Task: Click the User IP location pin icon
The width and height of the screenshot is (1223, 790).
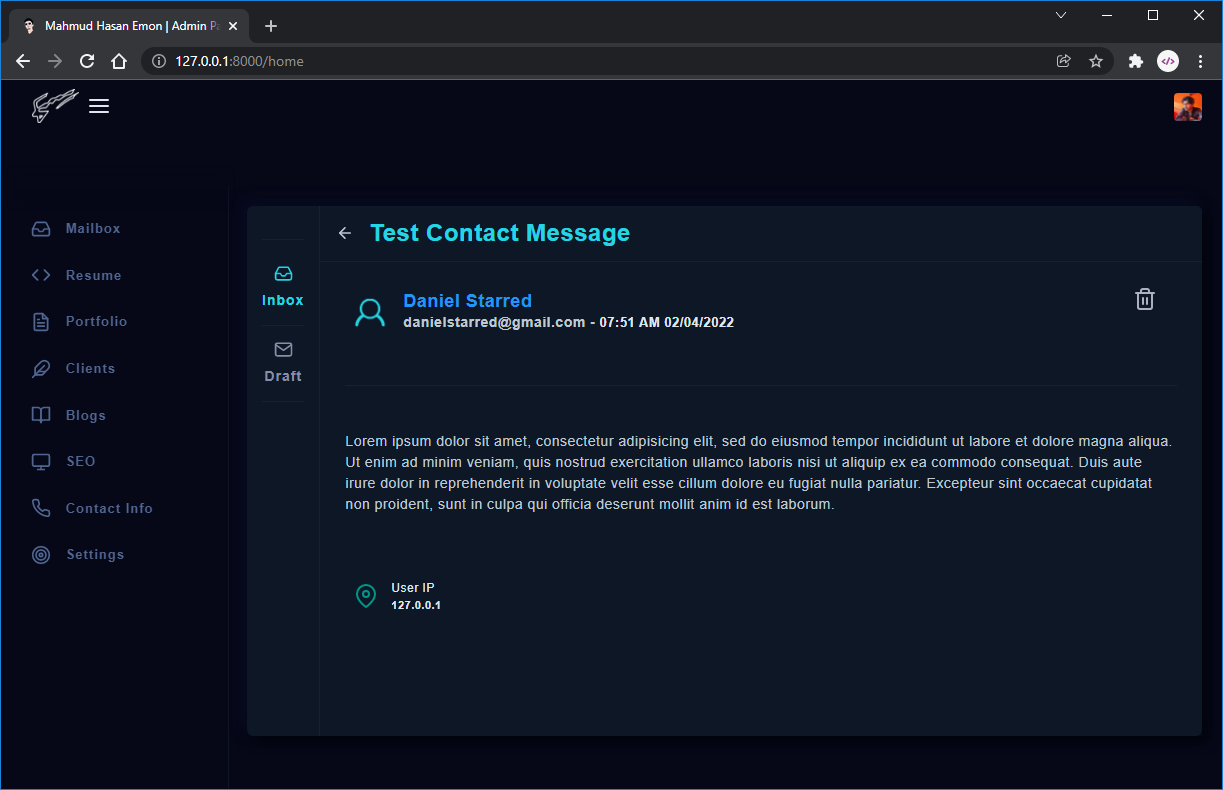Action: (x=366, y=596)
